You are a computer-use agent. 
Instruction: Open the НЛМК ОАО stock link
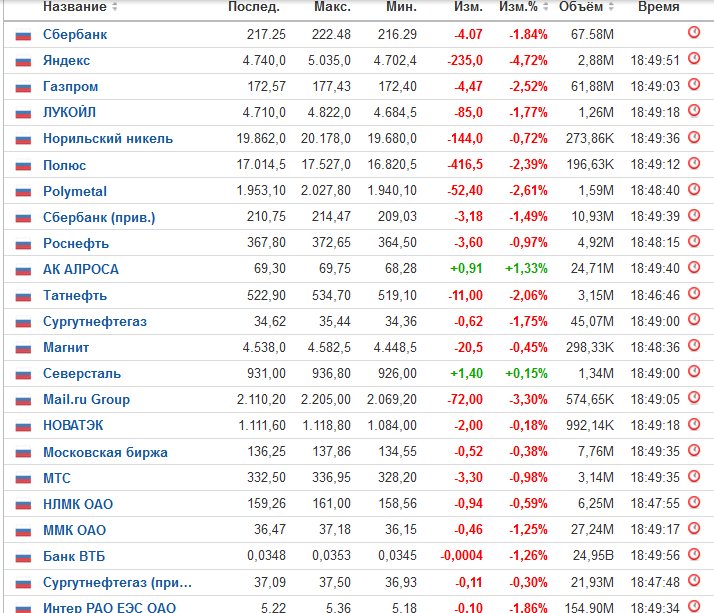[x=78, y=504]
